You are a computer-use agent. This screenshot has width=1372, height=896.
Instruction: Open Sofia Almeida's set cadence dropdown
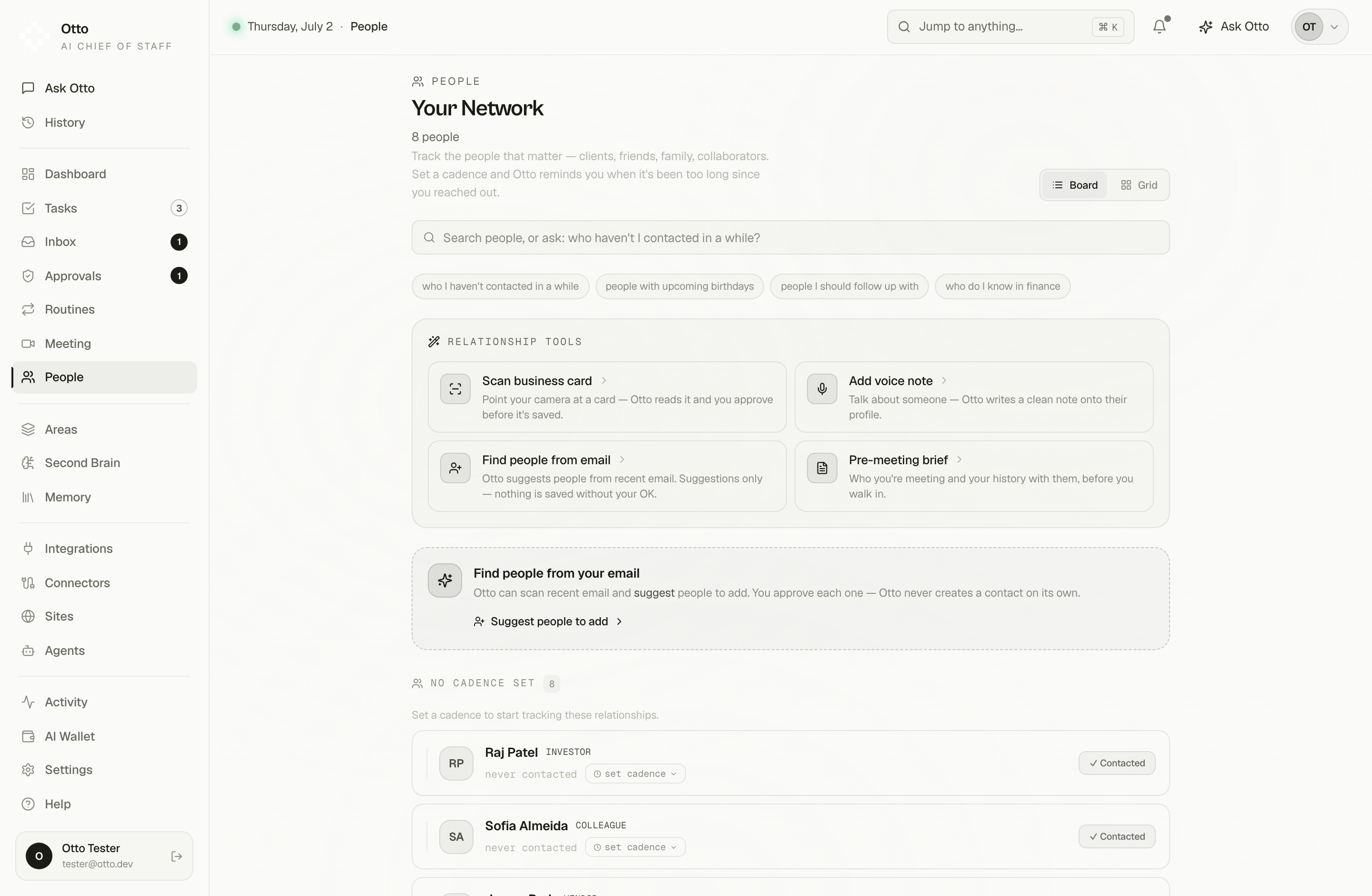point(636,847)
